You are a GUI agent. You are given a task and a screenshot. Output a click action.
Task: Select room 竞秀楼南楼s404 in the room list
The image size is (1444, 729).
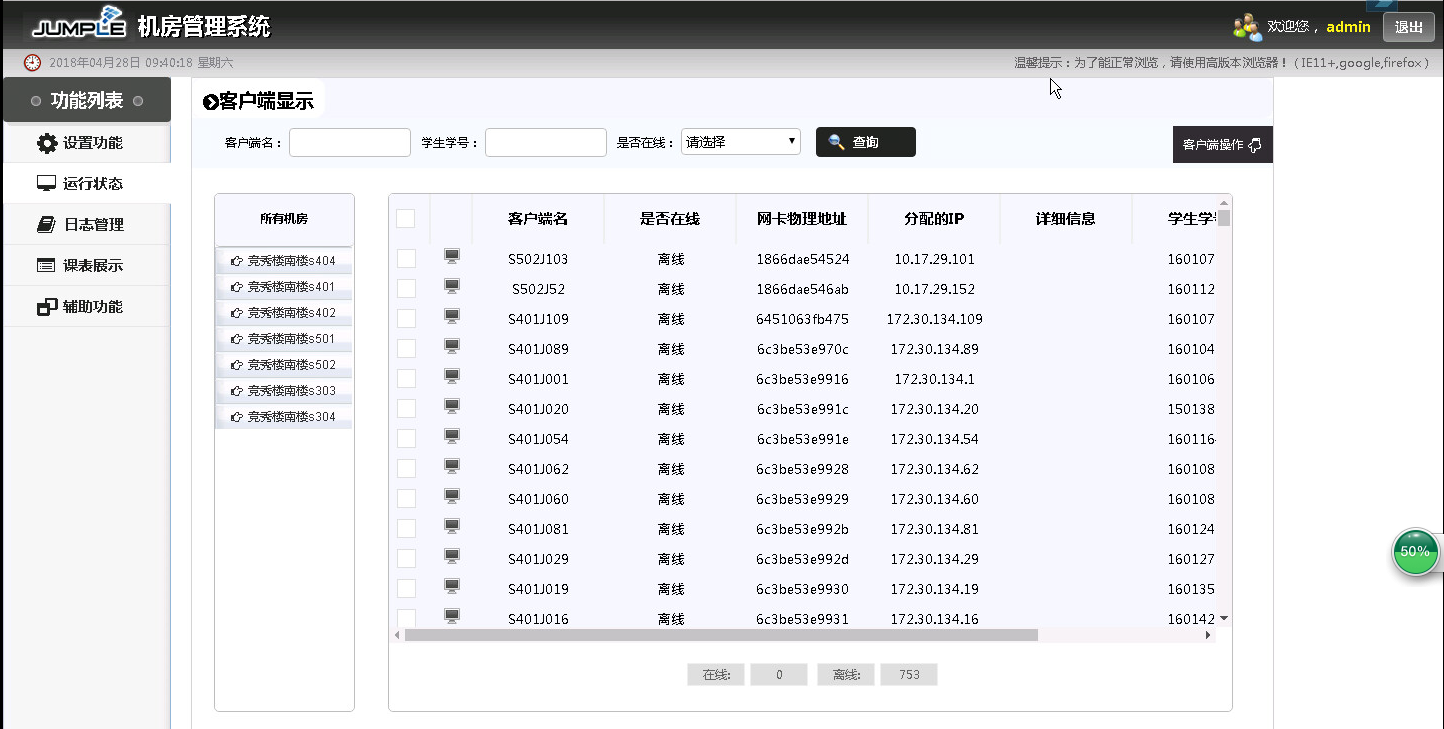284,261
